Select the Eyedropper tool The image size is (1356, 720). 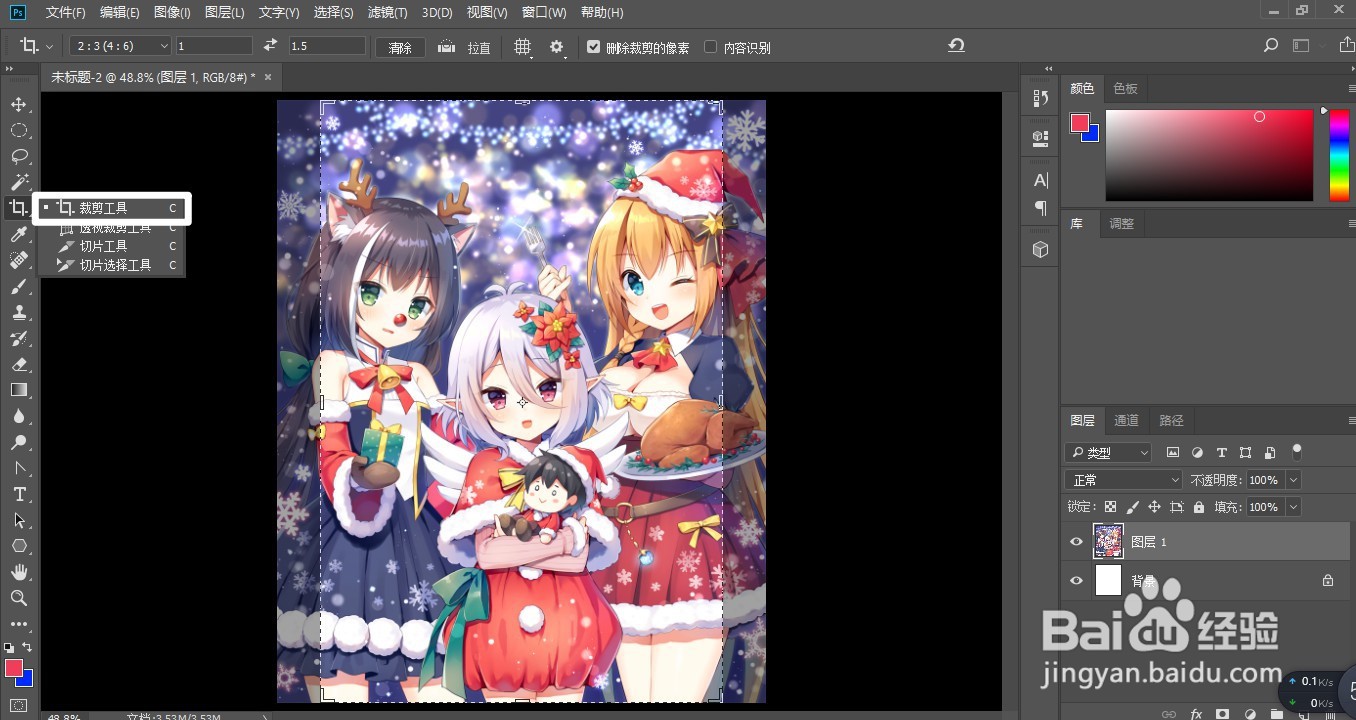click(18, 234)
